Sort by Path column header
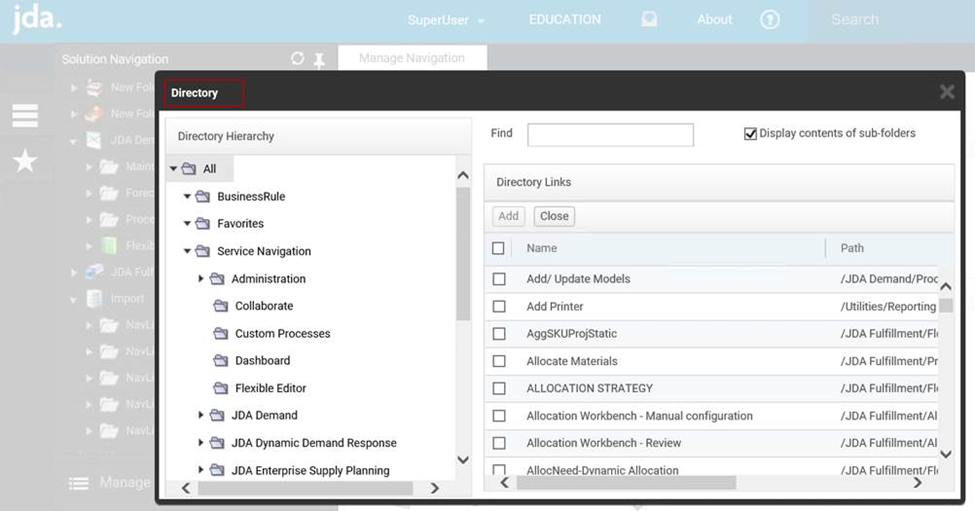 click(x=852, y=248)
